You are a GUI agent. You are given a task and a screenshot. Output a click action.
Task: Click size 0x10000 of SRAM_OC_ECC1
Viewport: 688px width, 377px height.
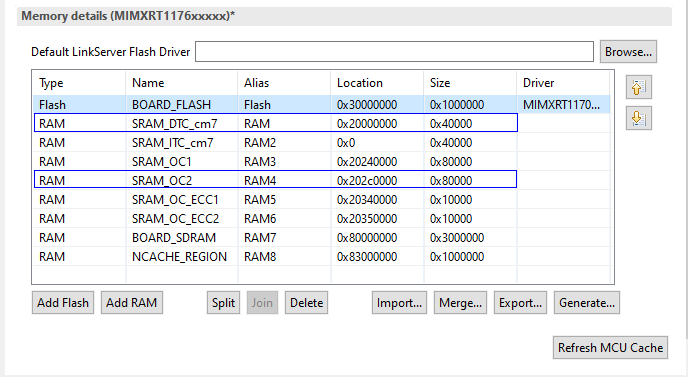pyautogui.click(x=451, y=200)
